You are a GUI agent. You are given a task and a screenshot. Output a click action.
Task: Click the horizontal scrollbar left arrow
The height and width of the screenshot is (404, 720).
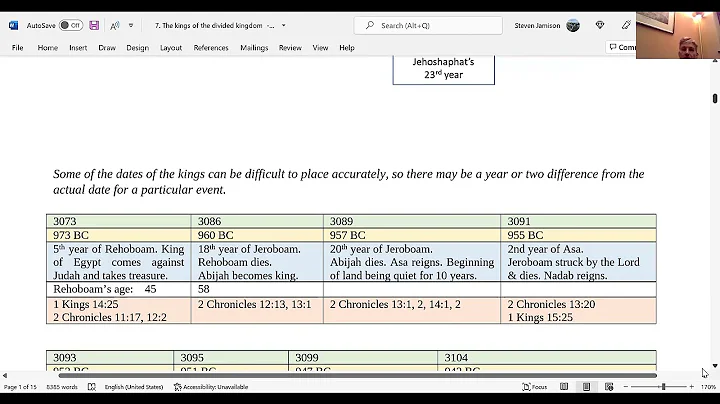(5, 376)
